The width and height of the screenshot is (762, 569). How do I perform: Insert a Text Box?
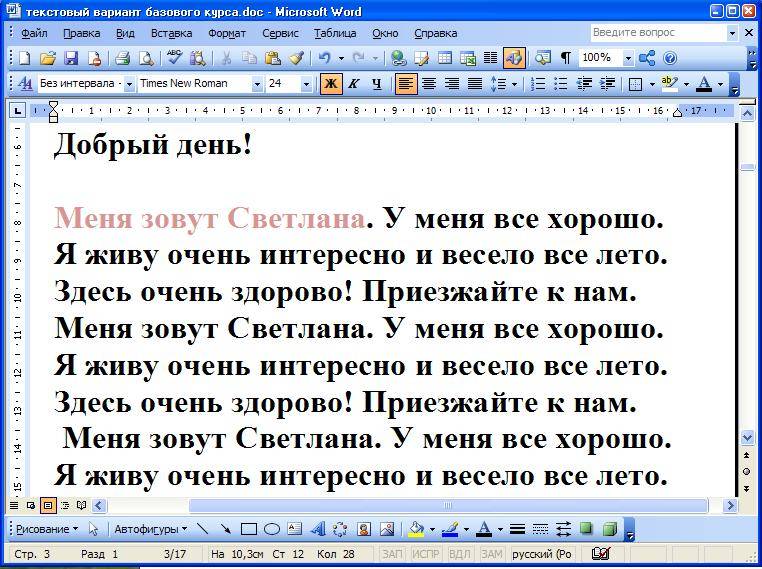coord(294,529)
